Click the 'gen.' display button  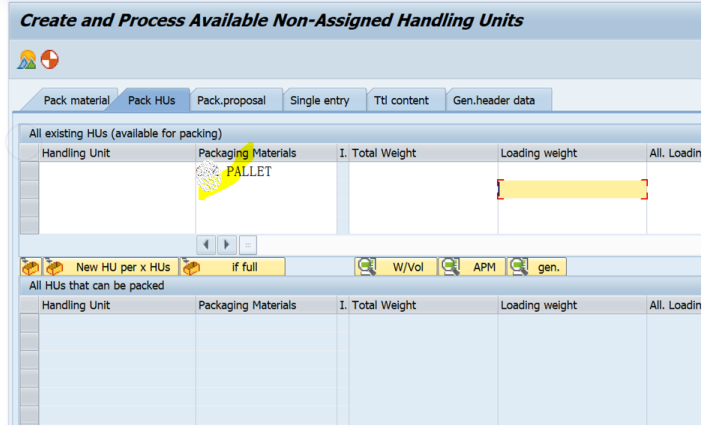click(x=537, y=267)
